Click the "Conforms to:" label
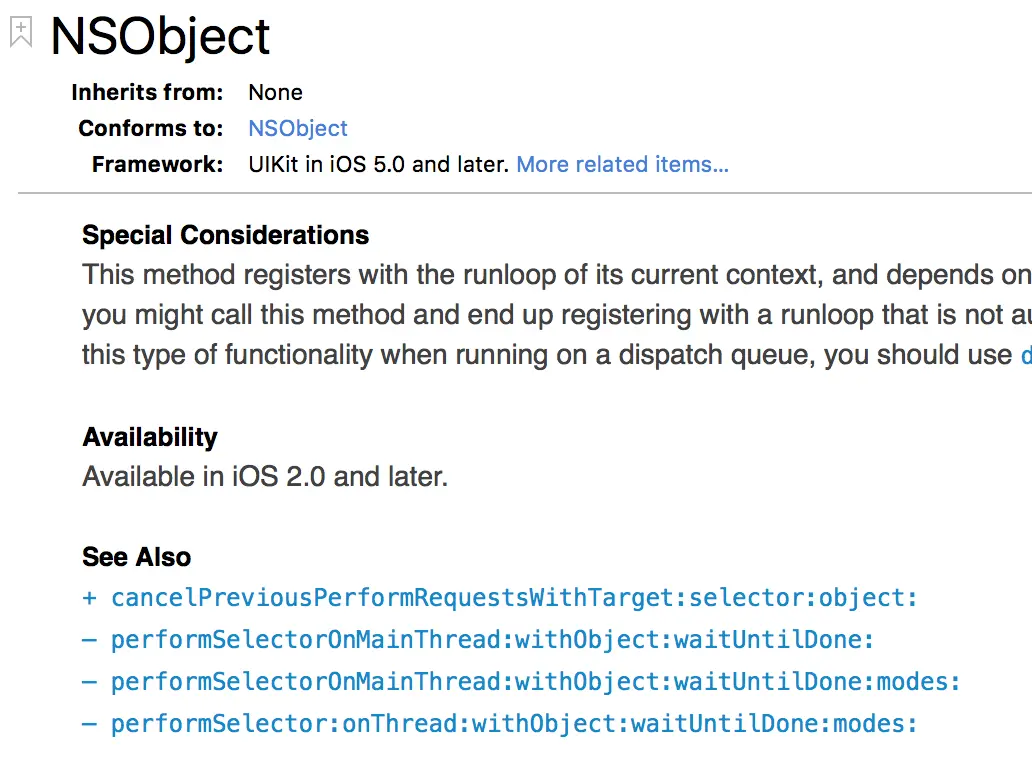 pyautogui.click(x=151, y=128)
